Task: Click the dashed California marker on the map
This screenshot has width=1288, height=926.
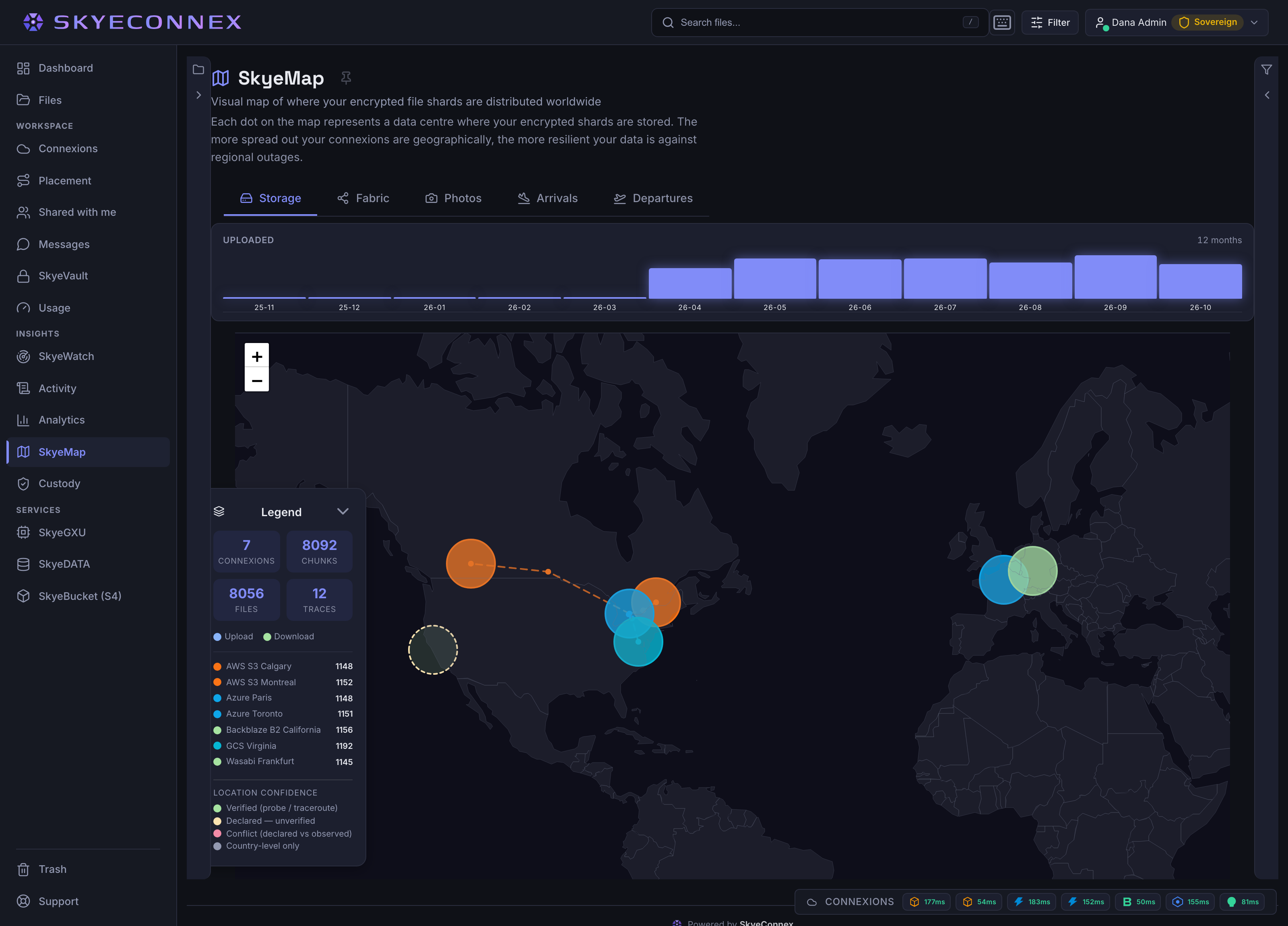Action: (433, 650)
